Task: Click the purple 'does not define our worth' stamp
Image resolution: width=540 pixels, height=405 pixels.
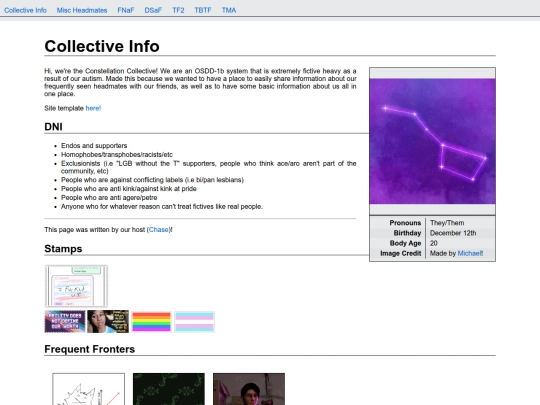Action: (x=65, y=321)
